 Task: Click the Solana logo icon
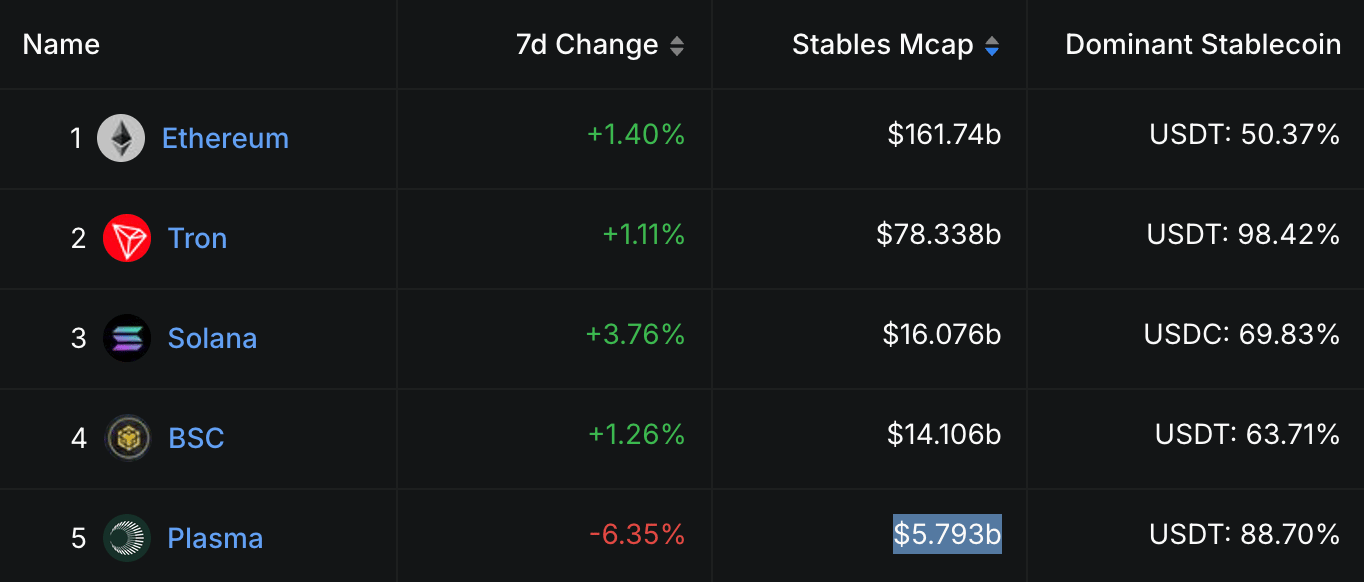pos(127,338)
